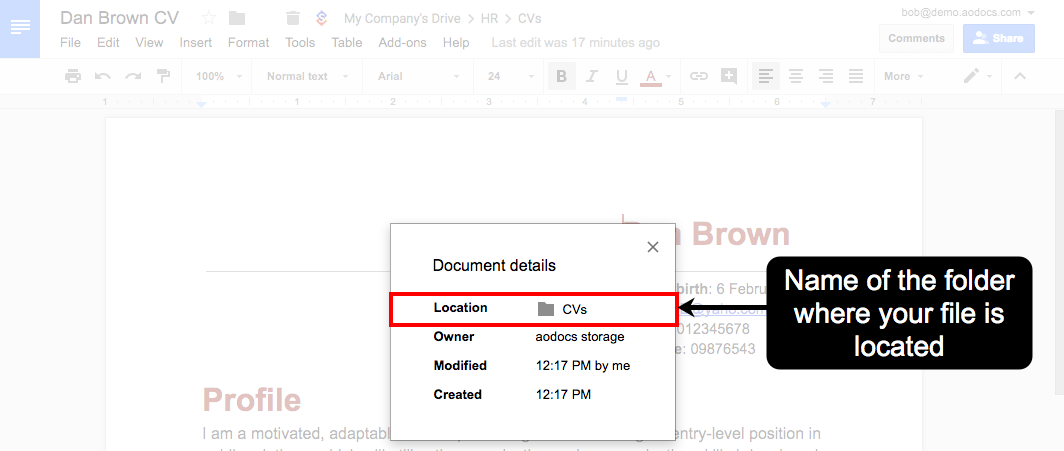Click the Comments button

(x=916, y=38)
